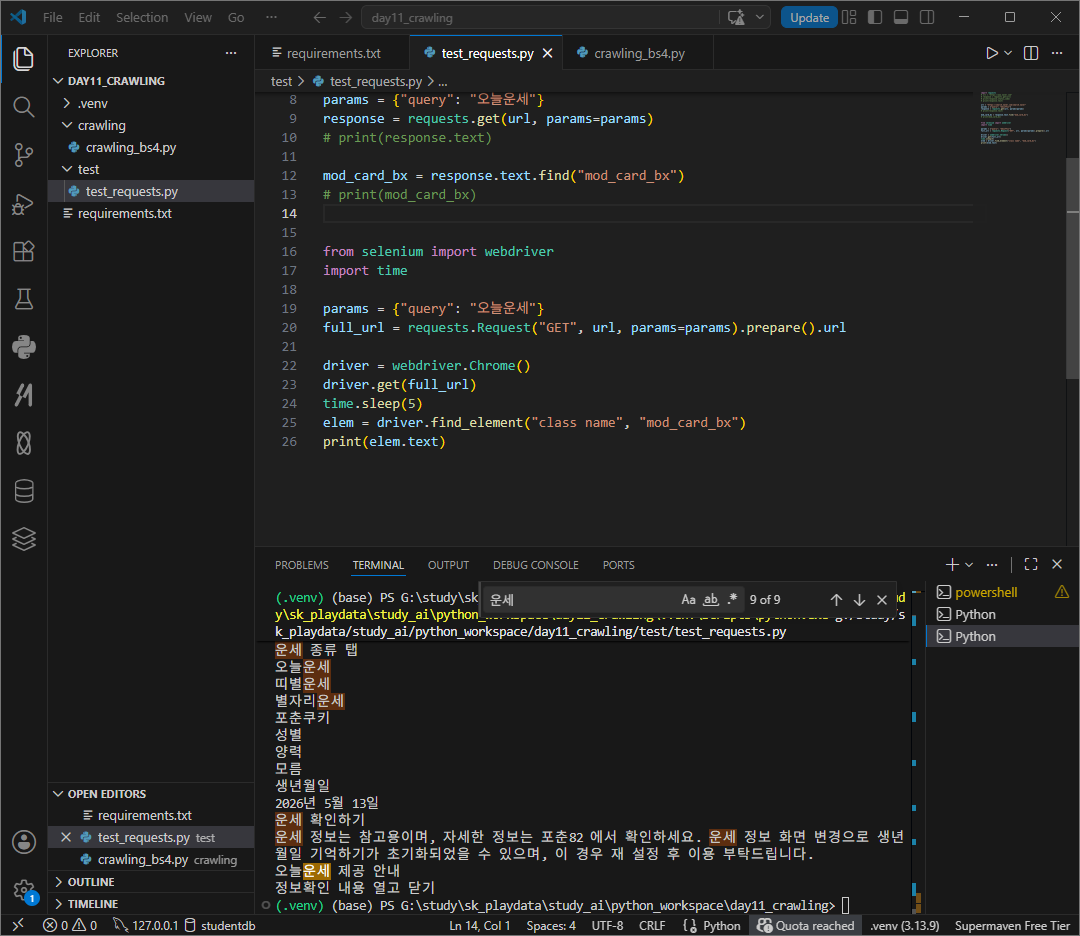Change the CRLF end of line setting

(652, 926)
